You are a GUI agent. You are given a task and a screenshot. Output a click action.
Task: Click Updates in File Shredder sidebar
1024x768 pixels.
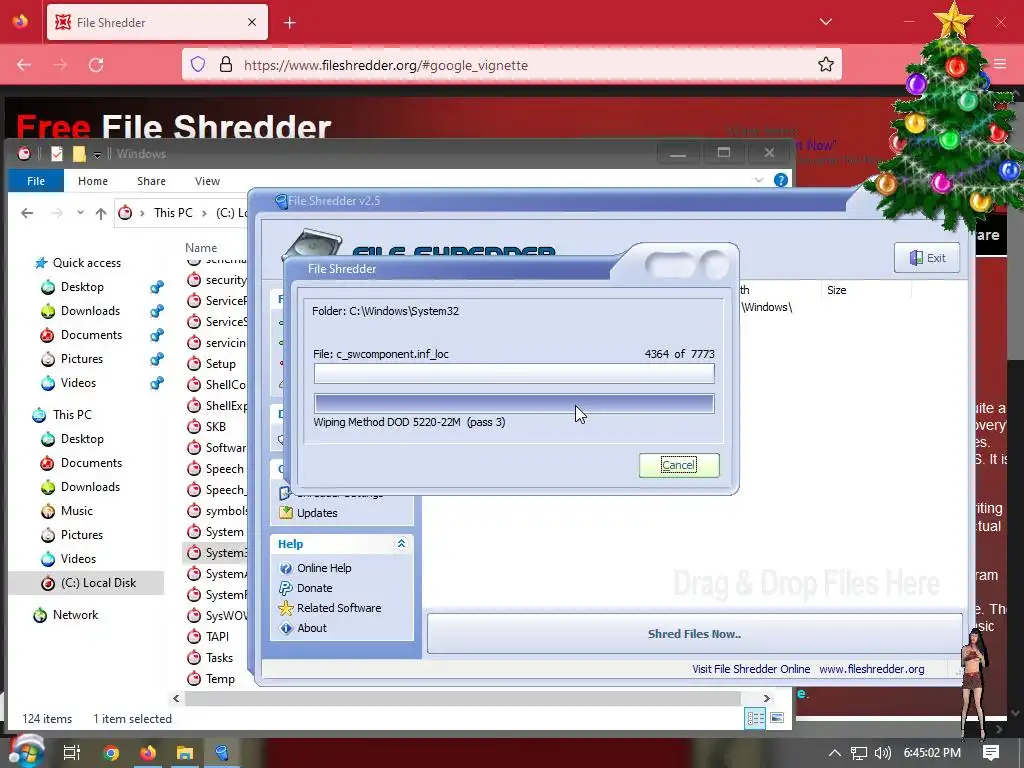coord(317,513)
